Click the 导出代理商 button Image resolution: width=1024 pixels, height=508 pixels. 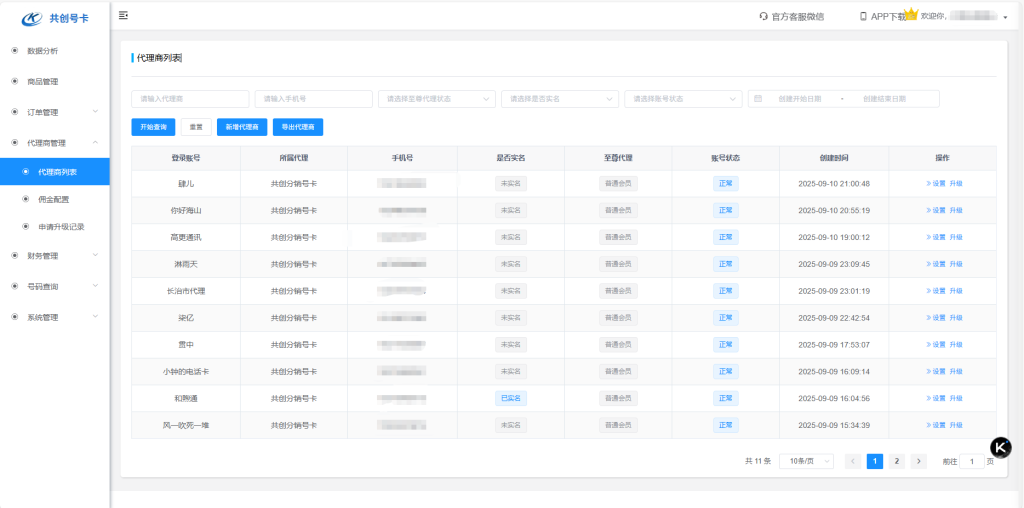click(297, 127)
